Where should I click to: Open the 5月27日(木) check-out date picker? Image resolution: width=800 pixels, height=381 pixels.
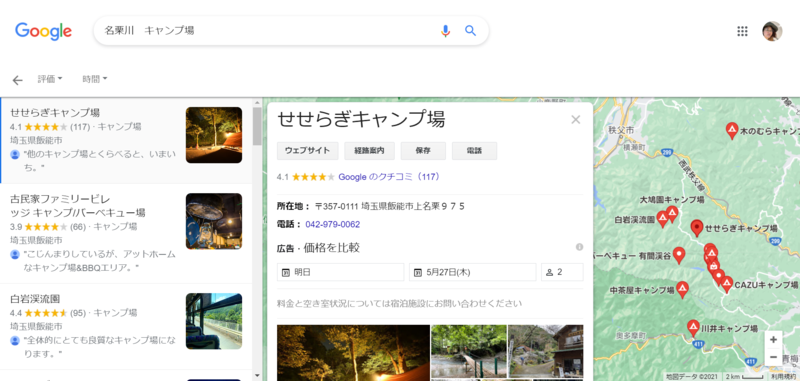click(x=472, y=272)
